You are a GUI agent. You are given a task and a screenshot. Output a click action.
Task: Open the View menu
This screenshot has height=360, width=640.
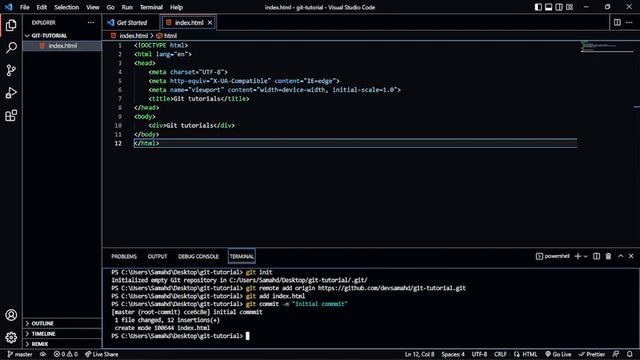93,7
